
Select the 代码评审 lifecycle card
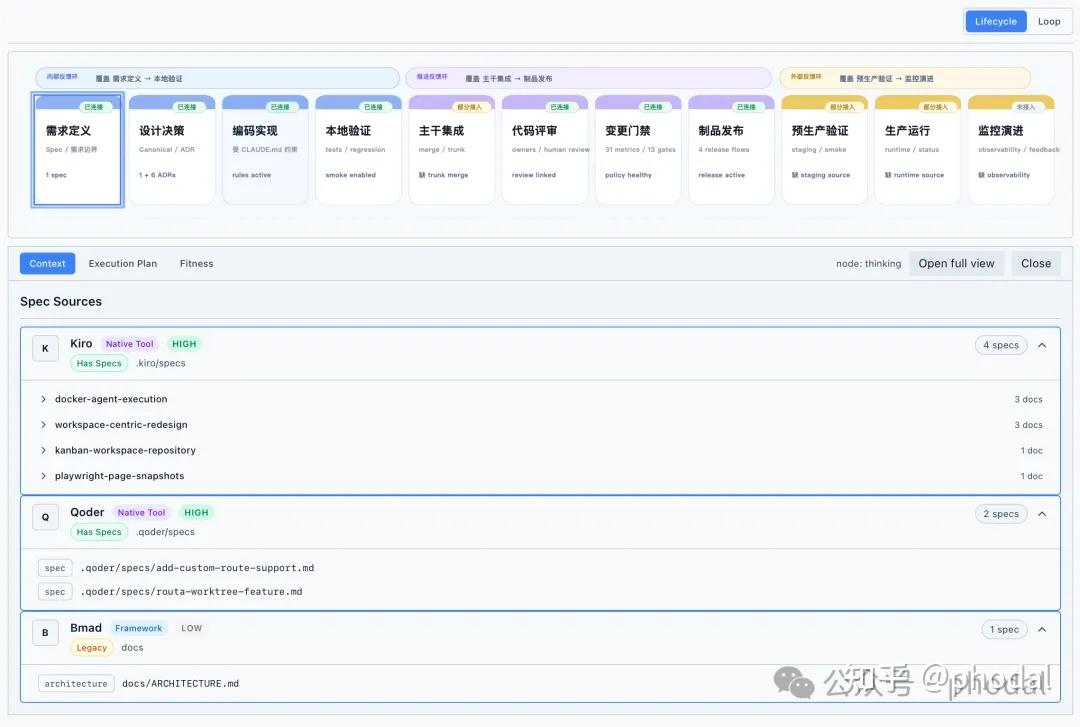click(545, 150)
